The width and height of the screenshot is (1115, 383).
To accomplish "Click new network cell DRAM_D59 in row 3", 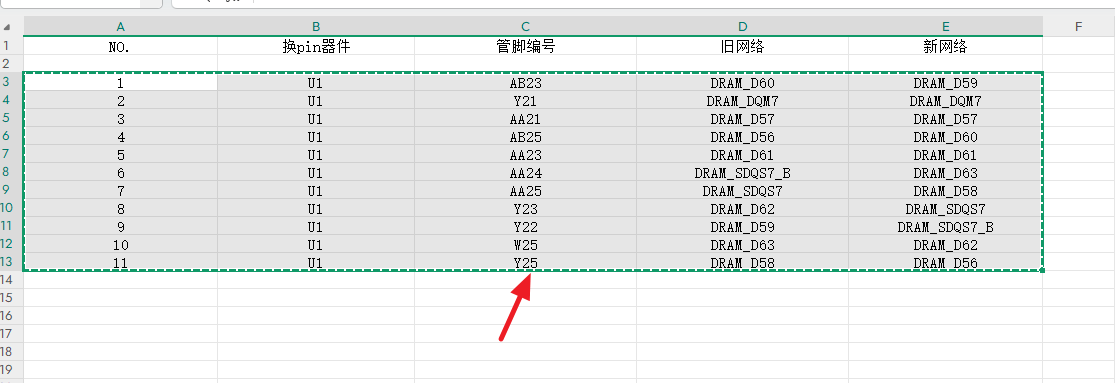I will pos(946,82).
